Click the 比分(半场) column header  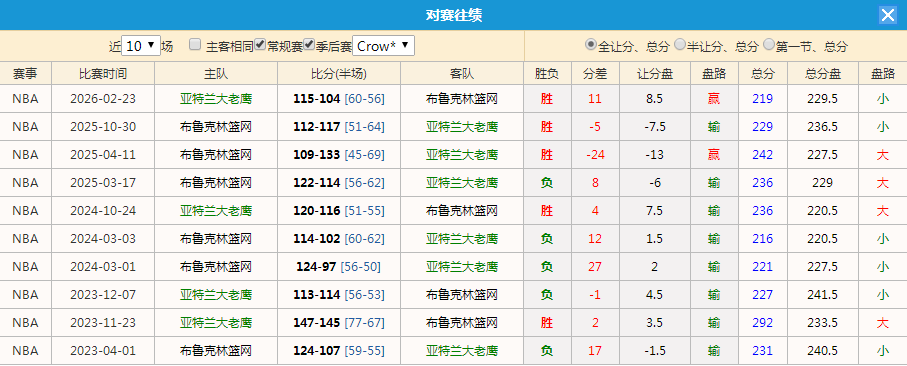tap(339, 73)
